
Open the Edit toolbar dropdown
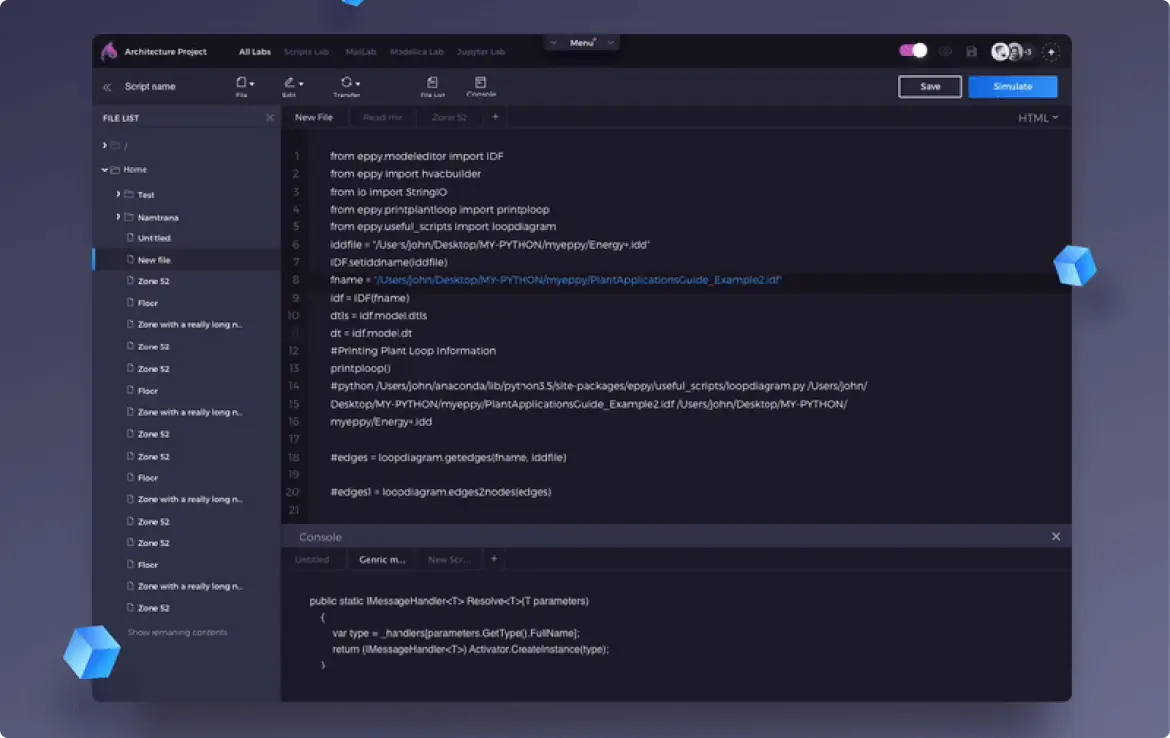(x=292, y=86)
